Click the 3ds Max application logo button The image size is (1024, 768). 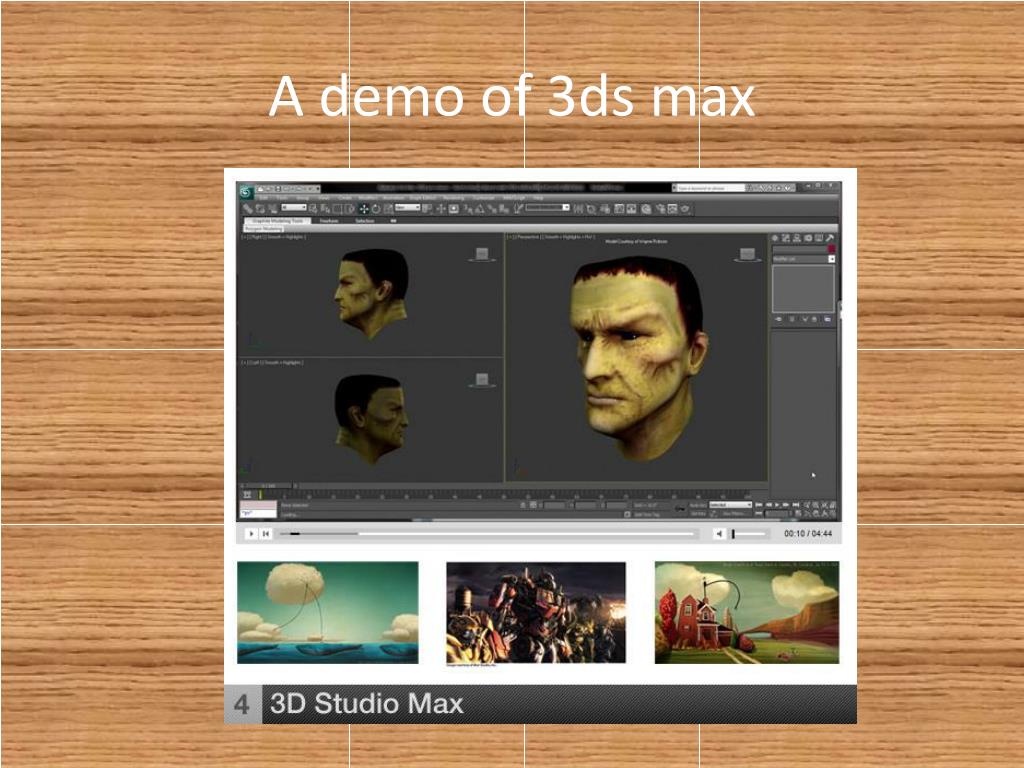pos(246,192)
